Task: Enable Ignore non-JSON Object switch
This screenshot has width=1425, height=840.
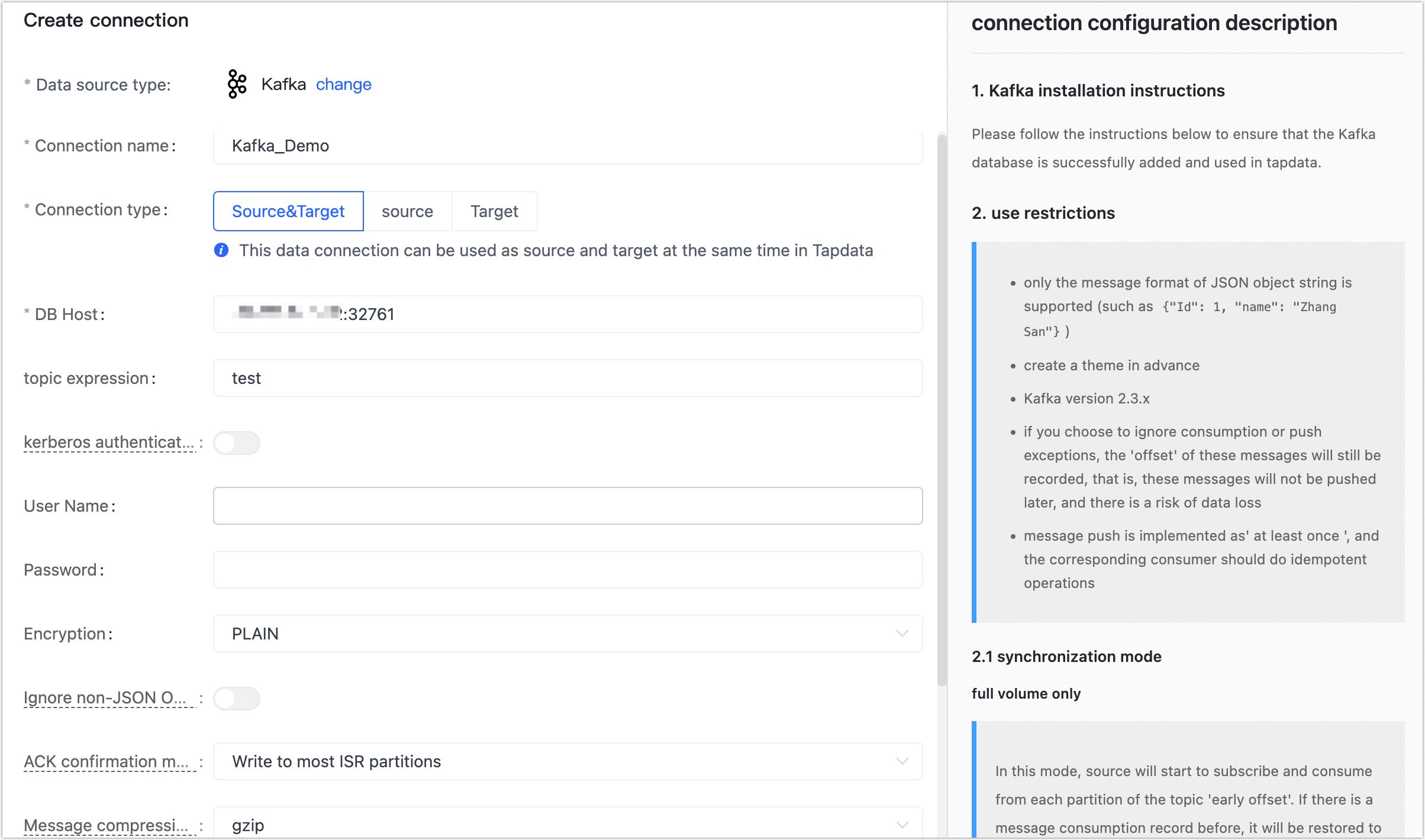Action: tap(237, 698)
